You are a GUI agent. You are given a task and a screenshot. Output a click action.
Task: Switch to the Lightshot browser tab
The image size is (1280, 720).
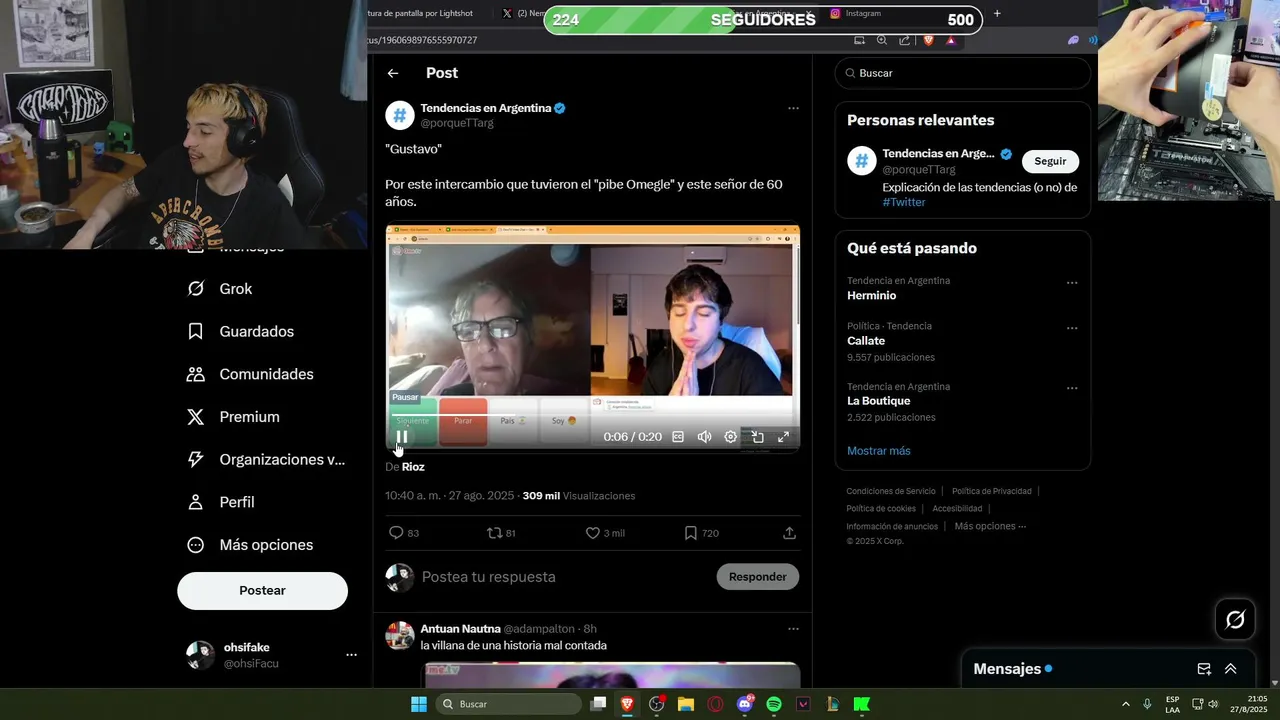coord(420,14)
